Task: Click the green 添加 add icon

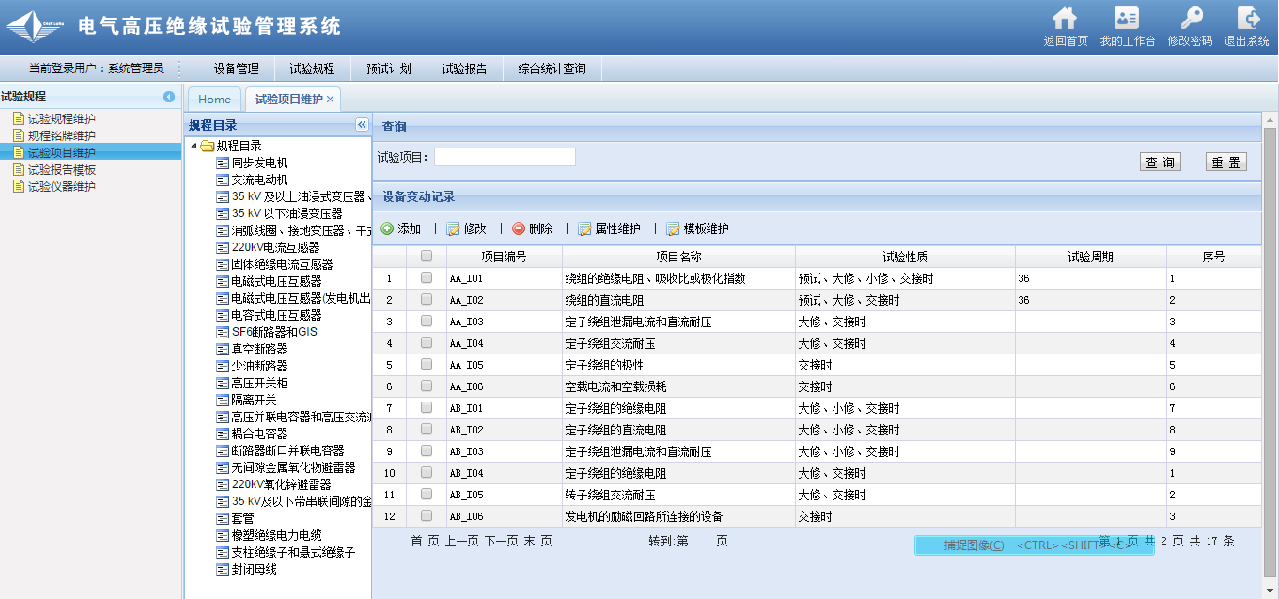Action: (x=387, y=229)
